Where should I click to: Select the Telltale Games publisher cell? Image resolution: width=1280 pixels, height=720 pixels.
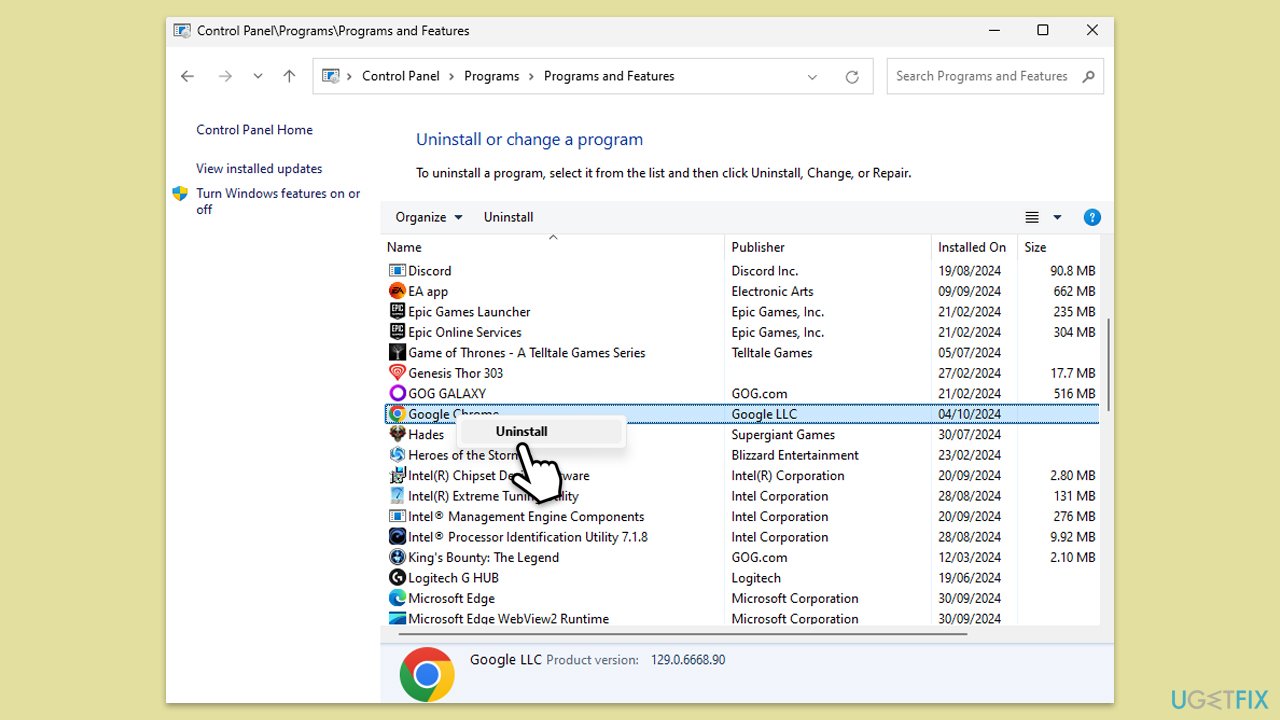pyautogui.click(x=772, y=353)
